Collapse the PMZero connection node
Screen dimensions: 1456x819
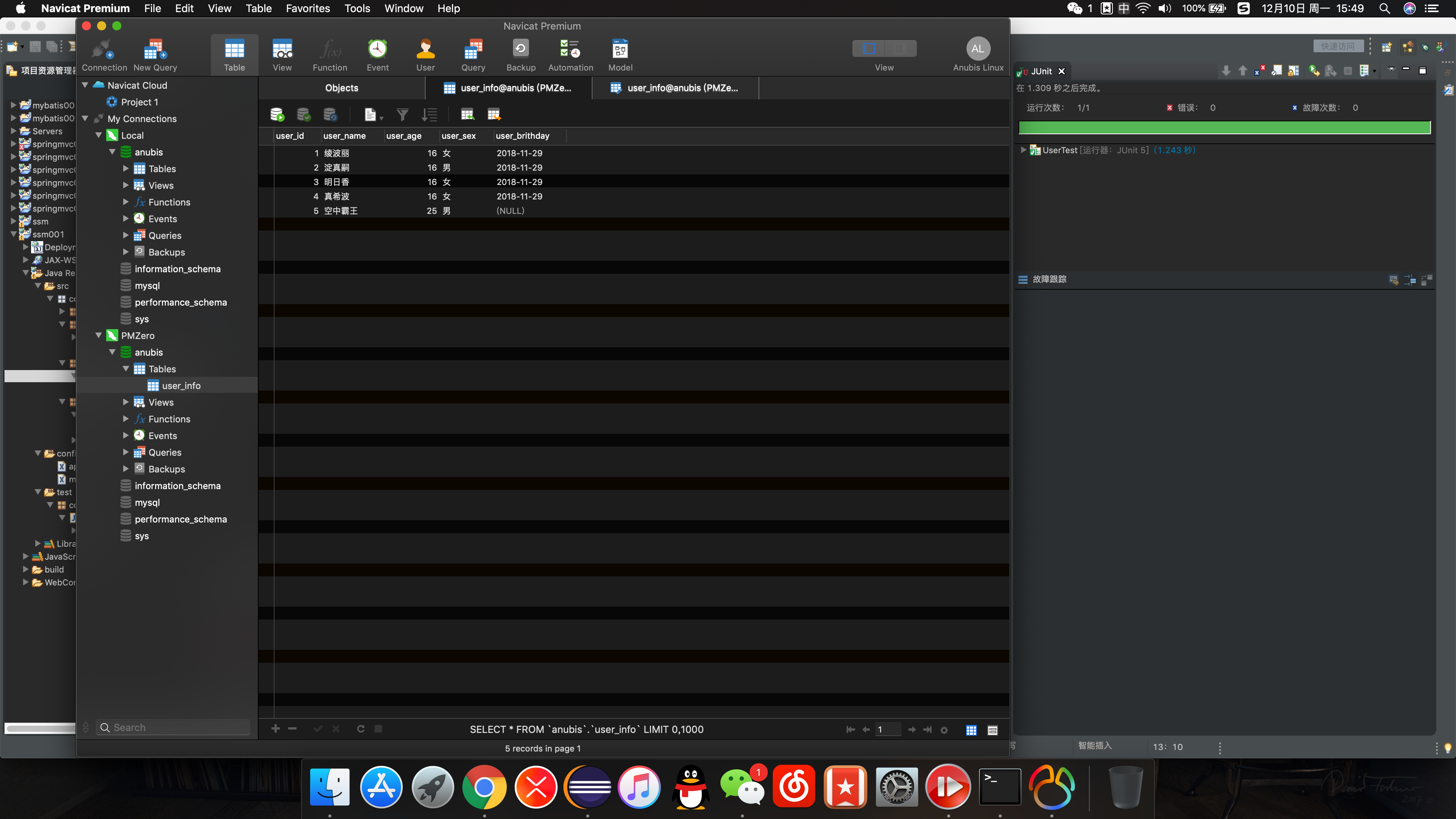tap(98, 335)
